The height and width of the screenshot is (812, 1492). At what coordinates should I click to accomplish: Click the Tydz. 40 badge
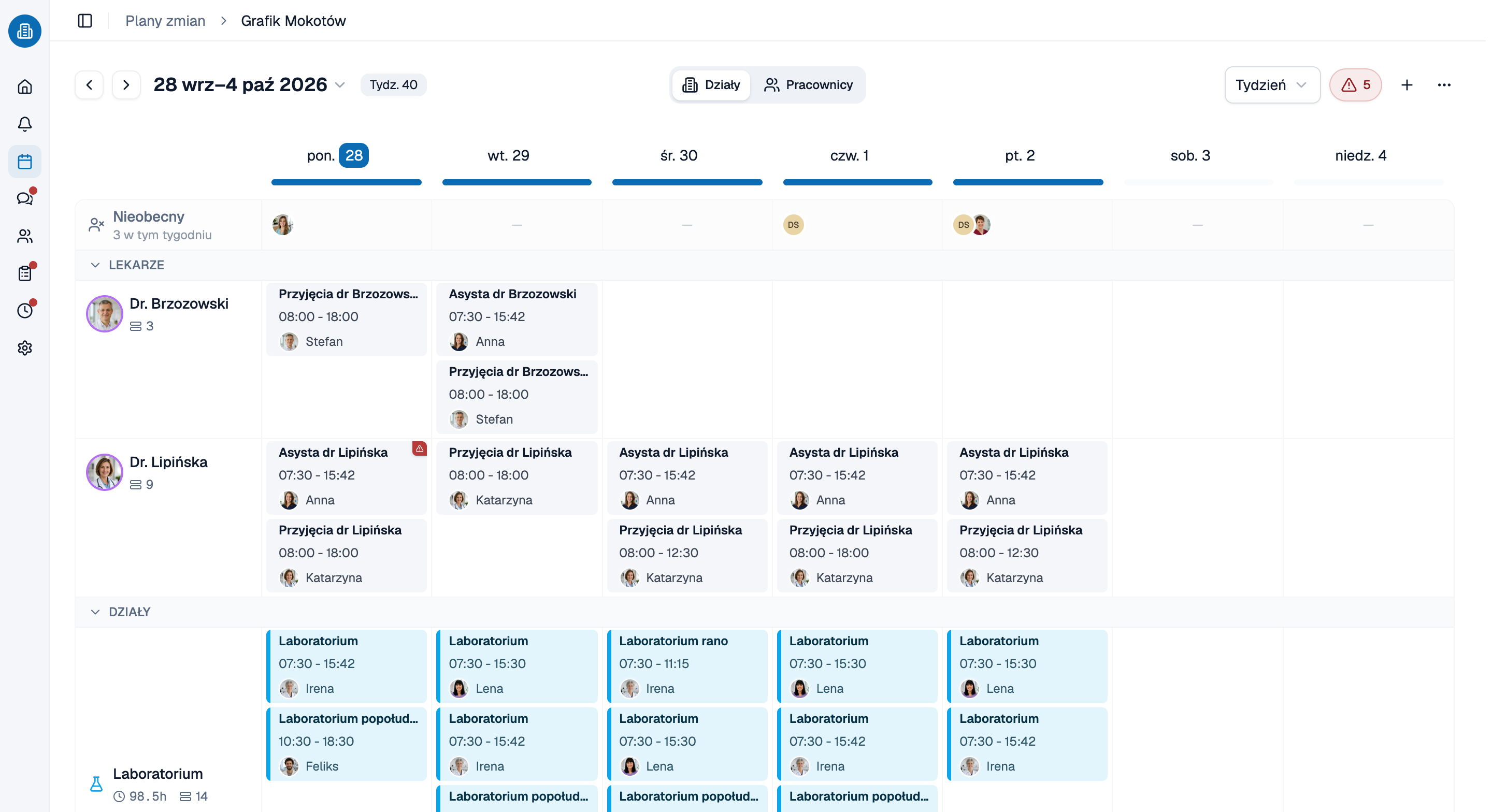(393, 85)
